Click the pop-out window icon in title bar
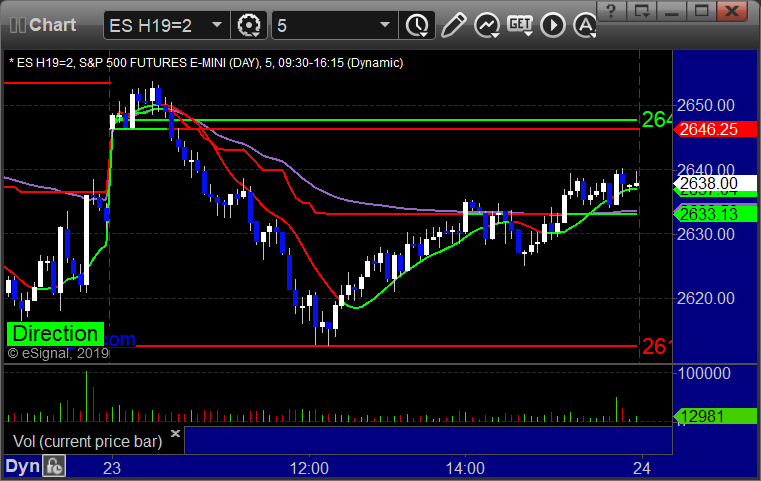761x481 pixels. point(652,11)
